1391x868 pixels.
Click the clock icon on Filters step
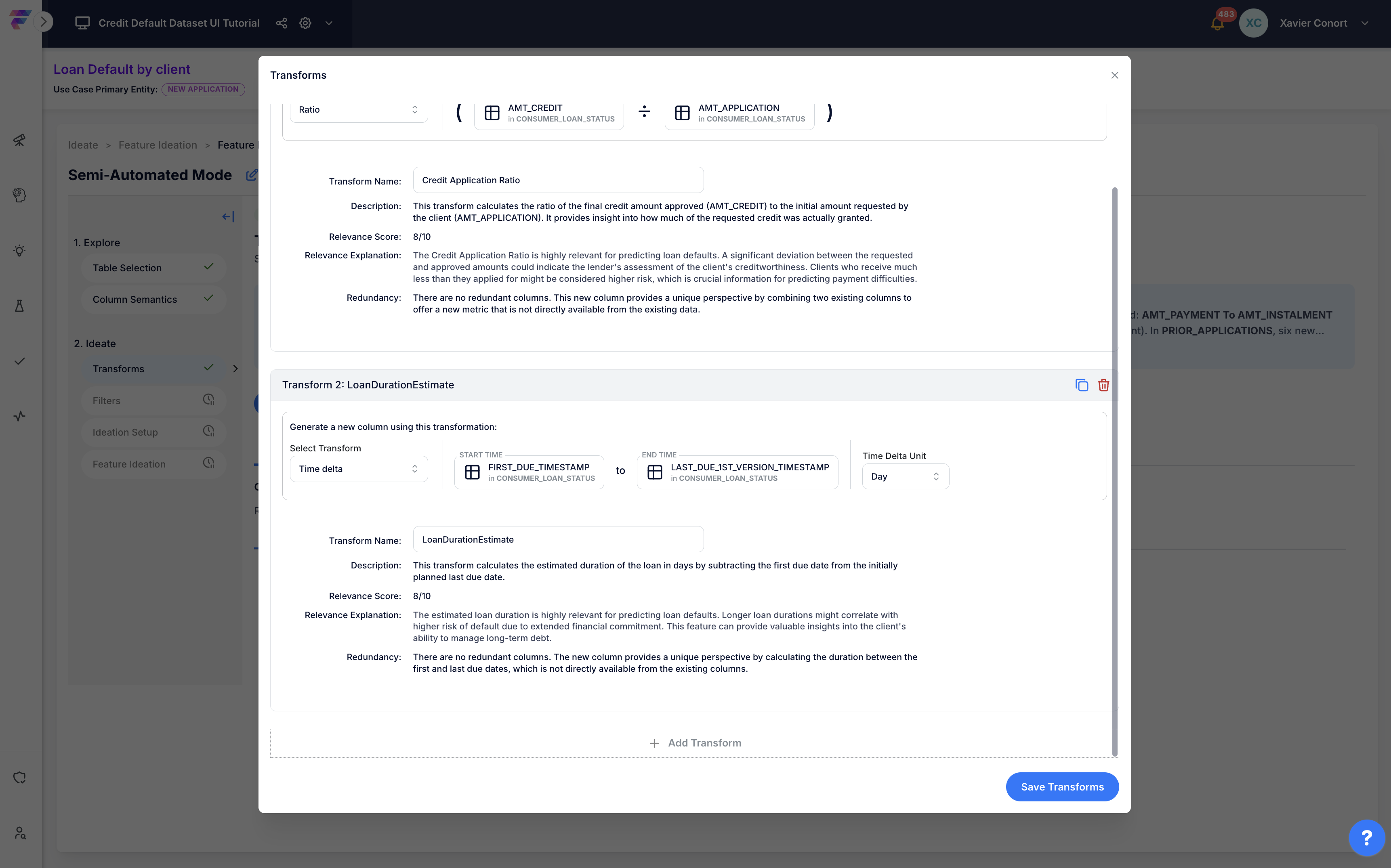[208, 400]
